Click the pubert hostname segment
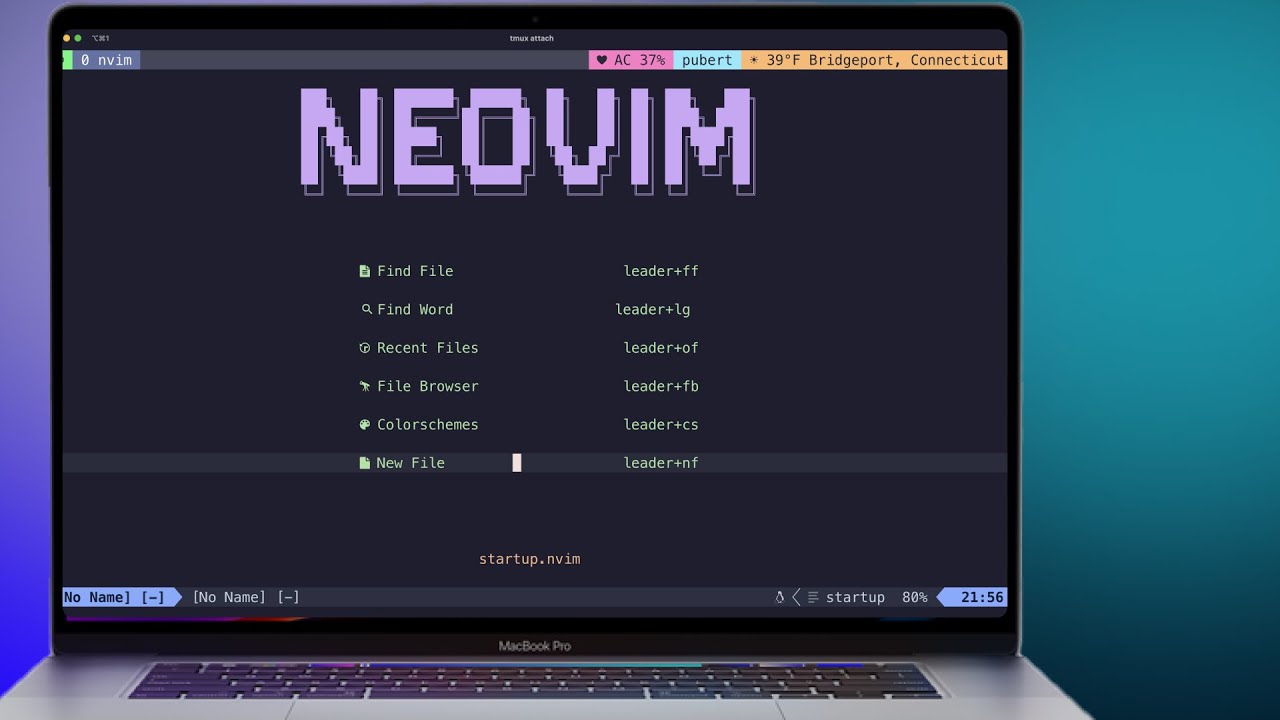Viewport: 1280px width, 720px height. click(707, 60)
